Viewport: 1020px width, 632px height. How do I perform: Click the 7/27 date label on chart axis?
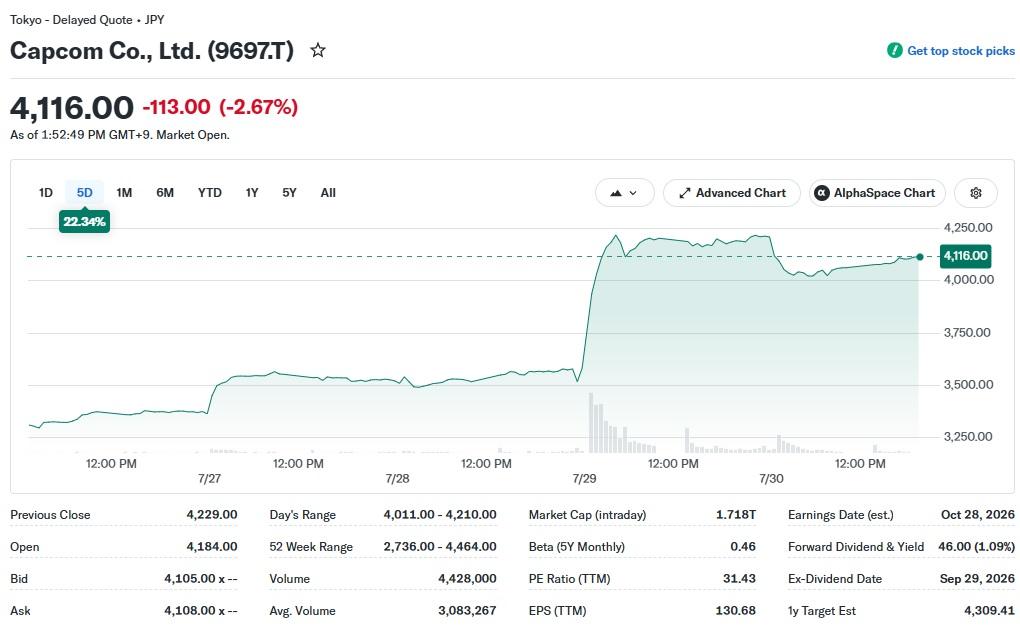tap(209, 479)
